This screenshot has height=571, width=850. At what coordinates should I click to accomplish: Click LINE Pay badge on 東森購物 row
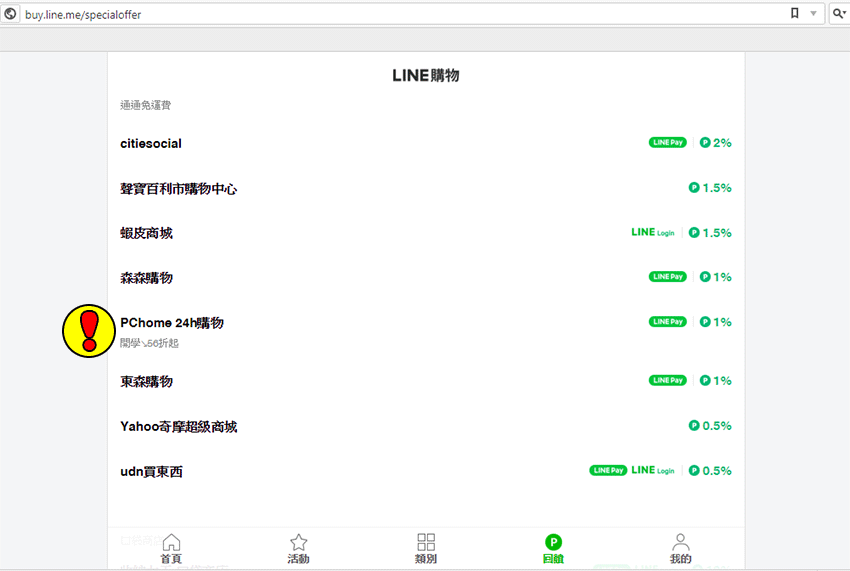[667, 380]
